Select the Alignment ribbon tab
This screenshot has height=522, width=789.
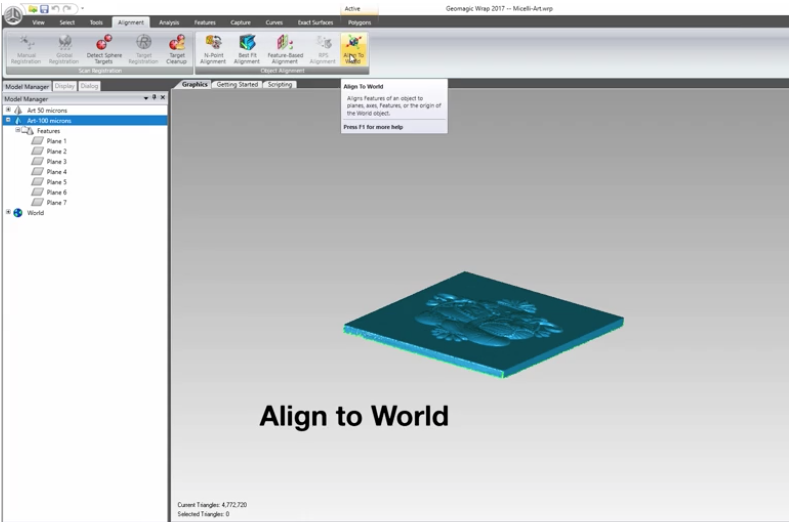pyautogui.click(x=131, y=23)
